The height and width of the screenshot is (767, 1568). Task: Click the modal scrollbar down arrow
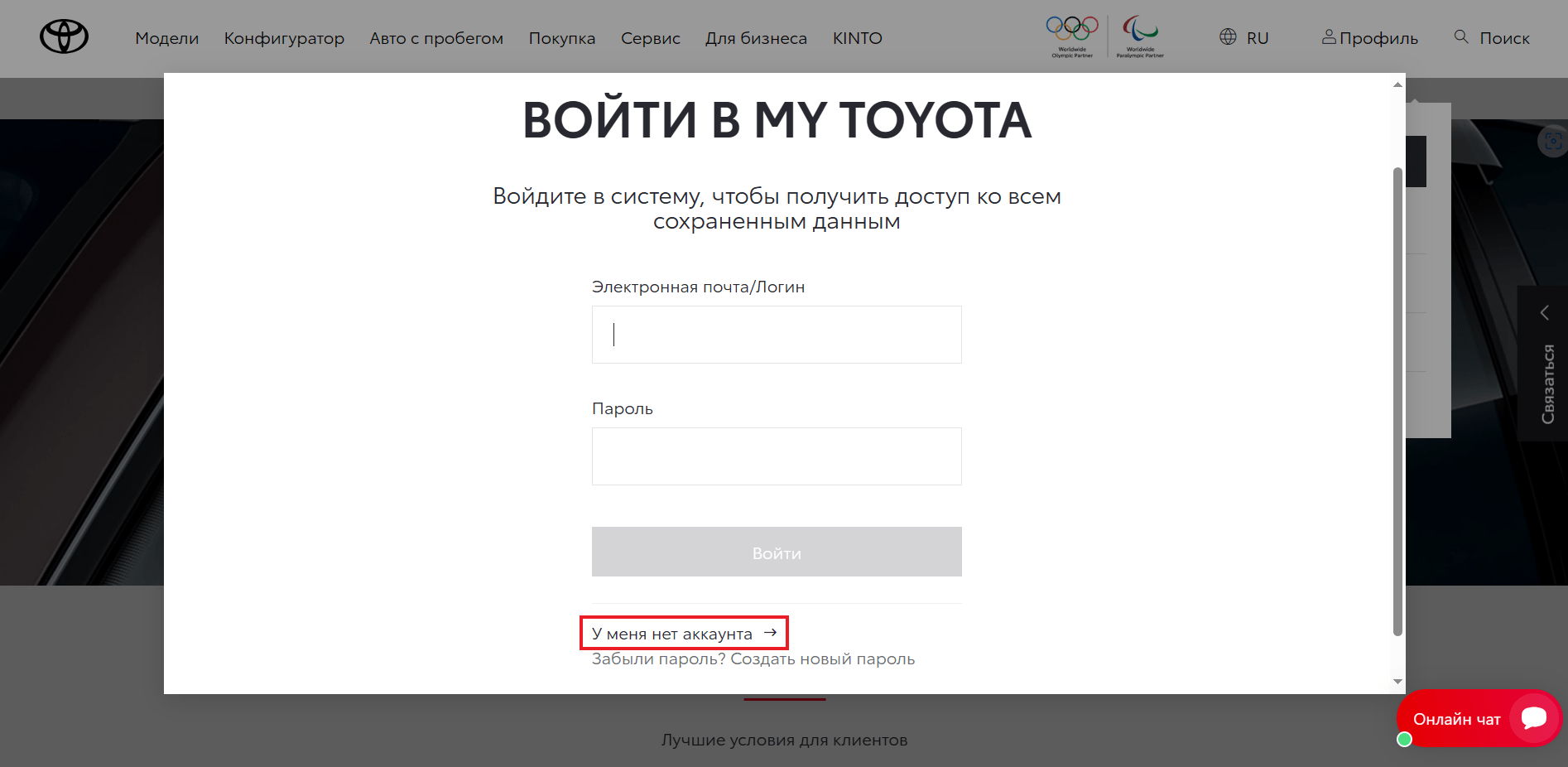[x=1397, y=682]
